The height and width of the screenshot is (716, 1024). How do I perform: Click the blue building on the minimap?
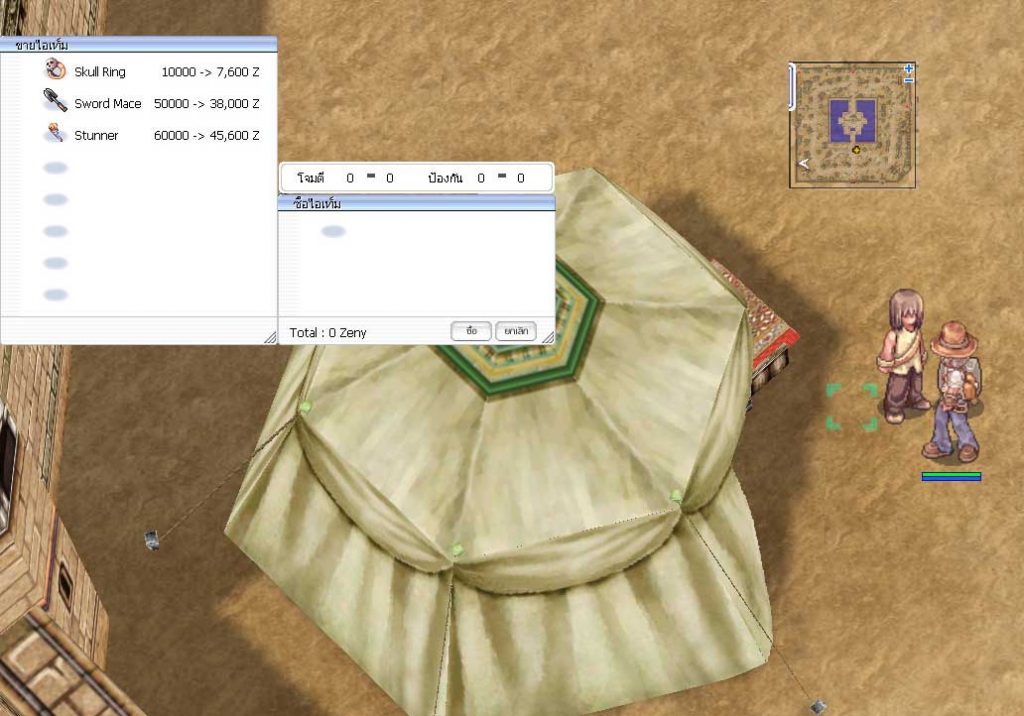[853, 120]
